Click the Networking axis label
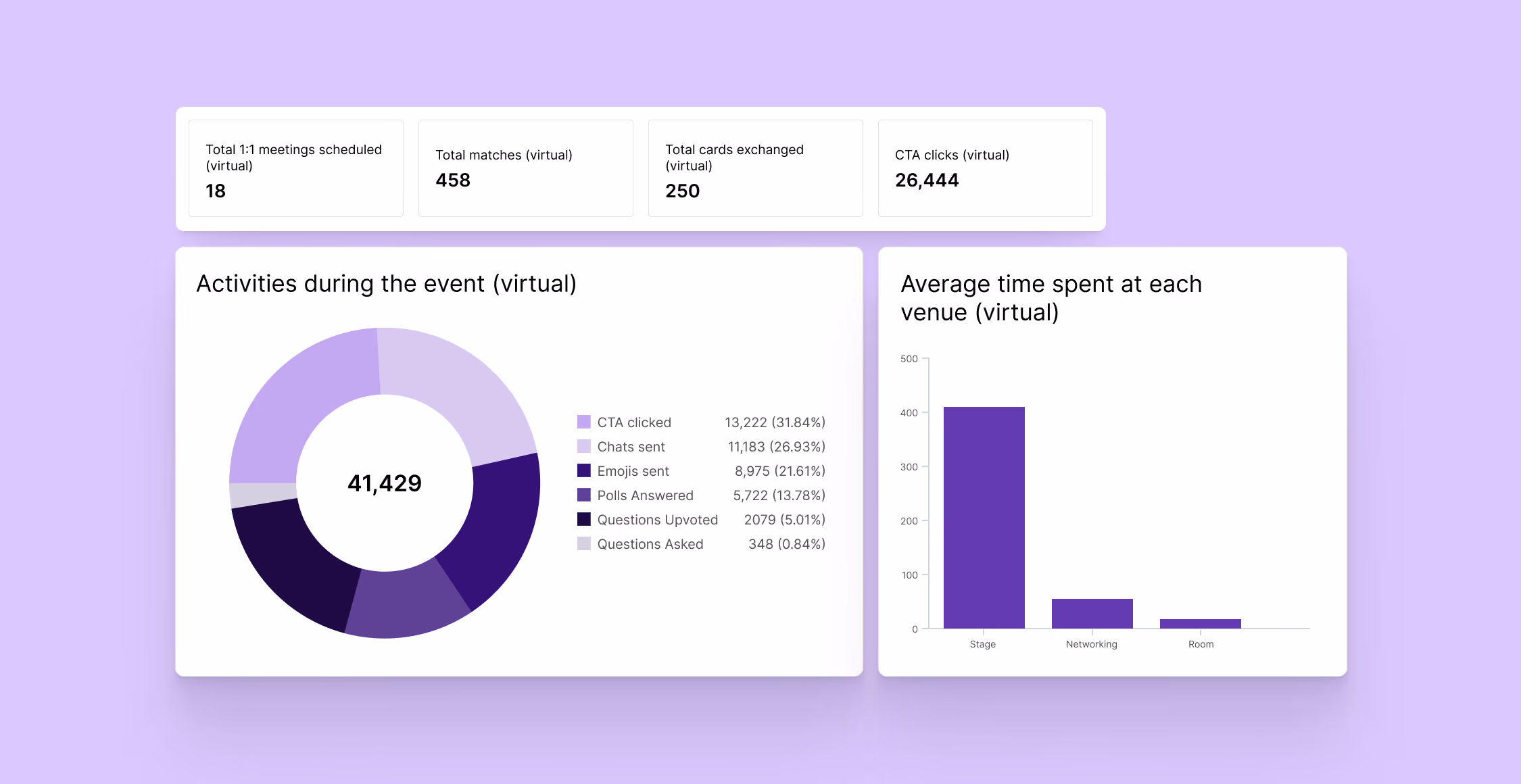Screen dimensions: 1521x784 (x=1092, y=644)
